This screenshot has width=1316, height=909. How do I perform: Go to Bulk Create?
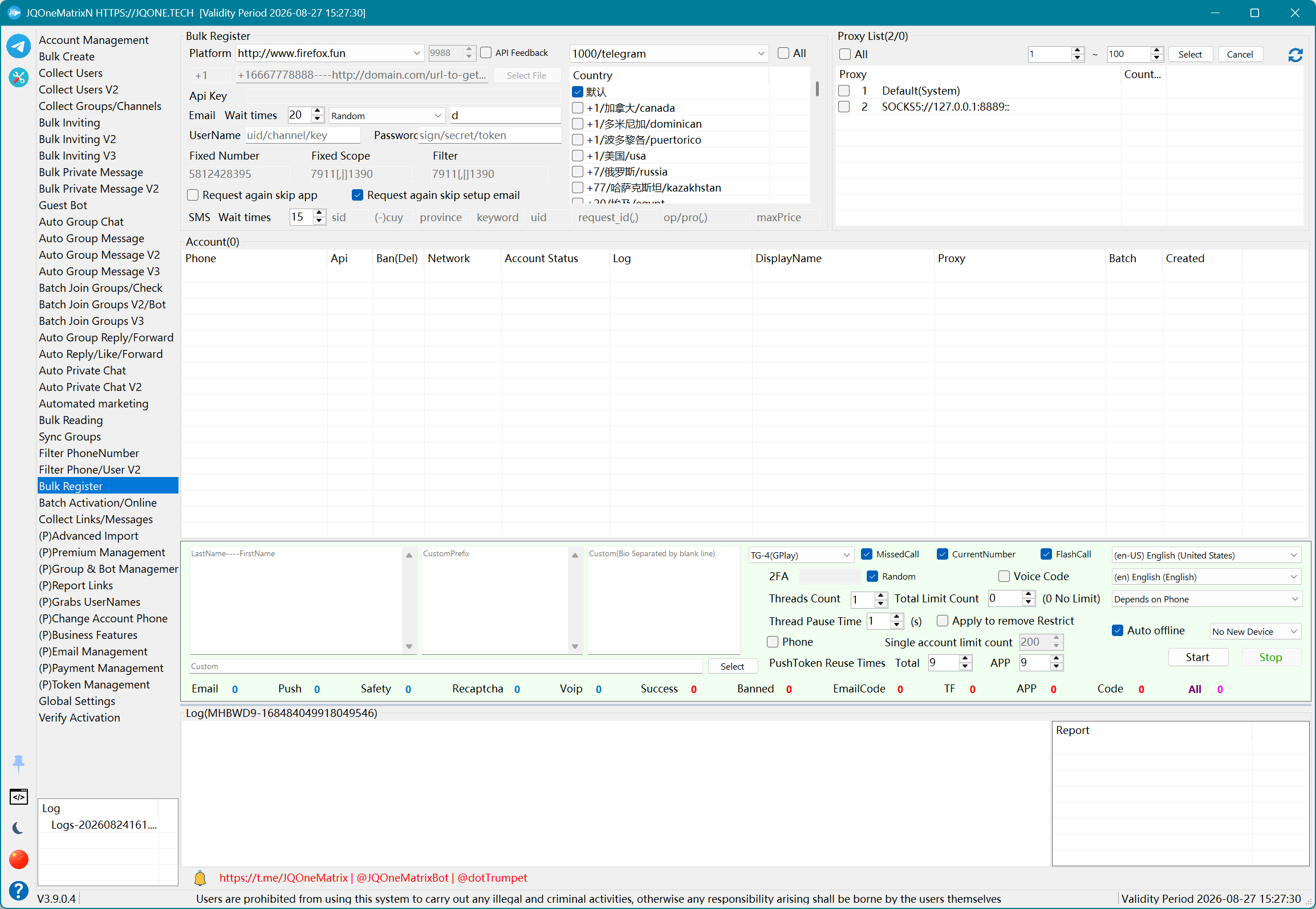point(67,56)
